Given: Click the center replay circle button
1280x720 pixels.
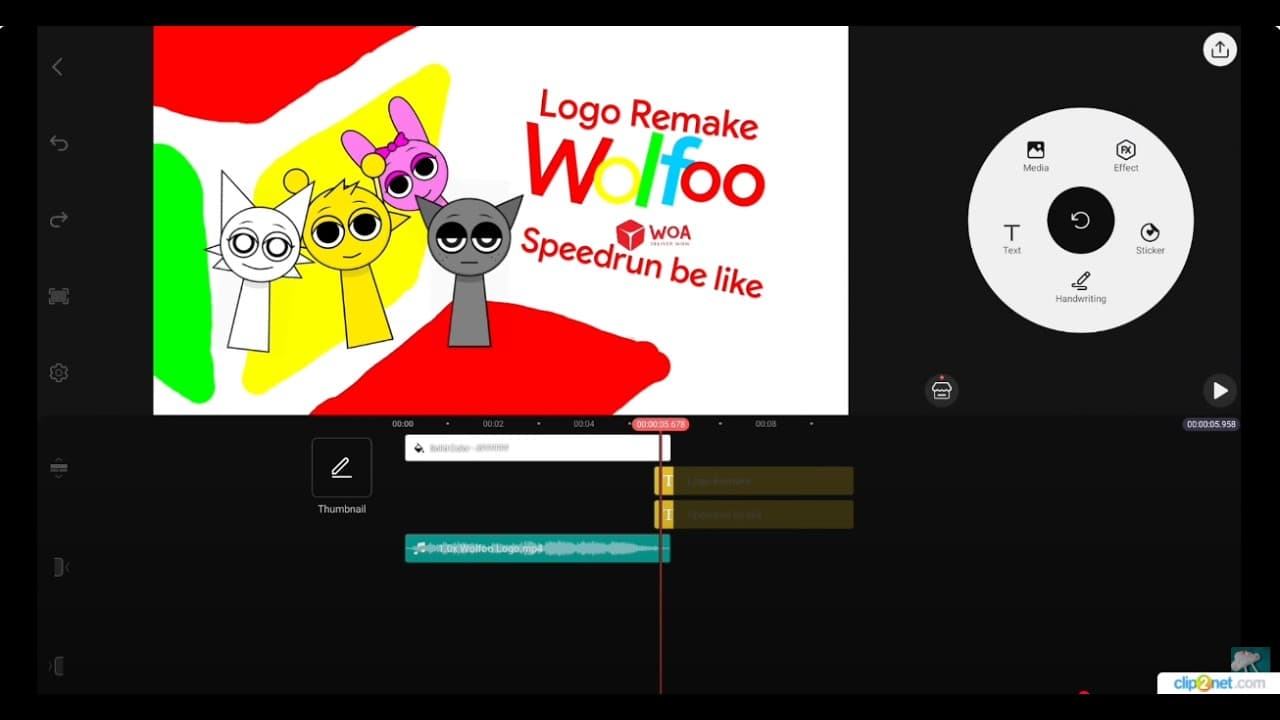Looking at the screenshot, I should (1081, 220).
